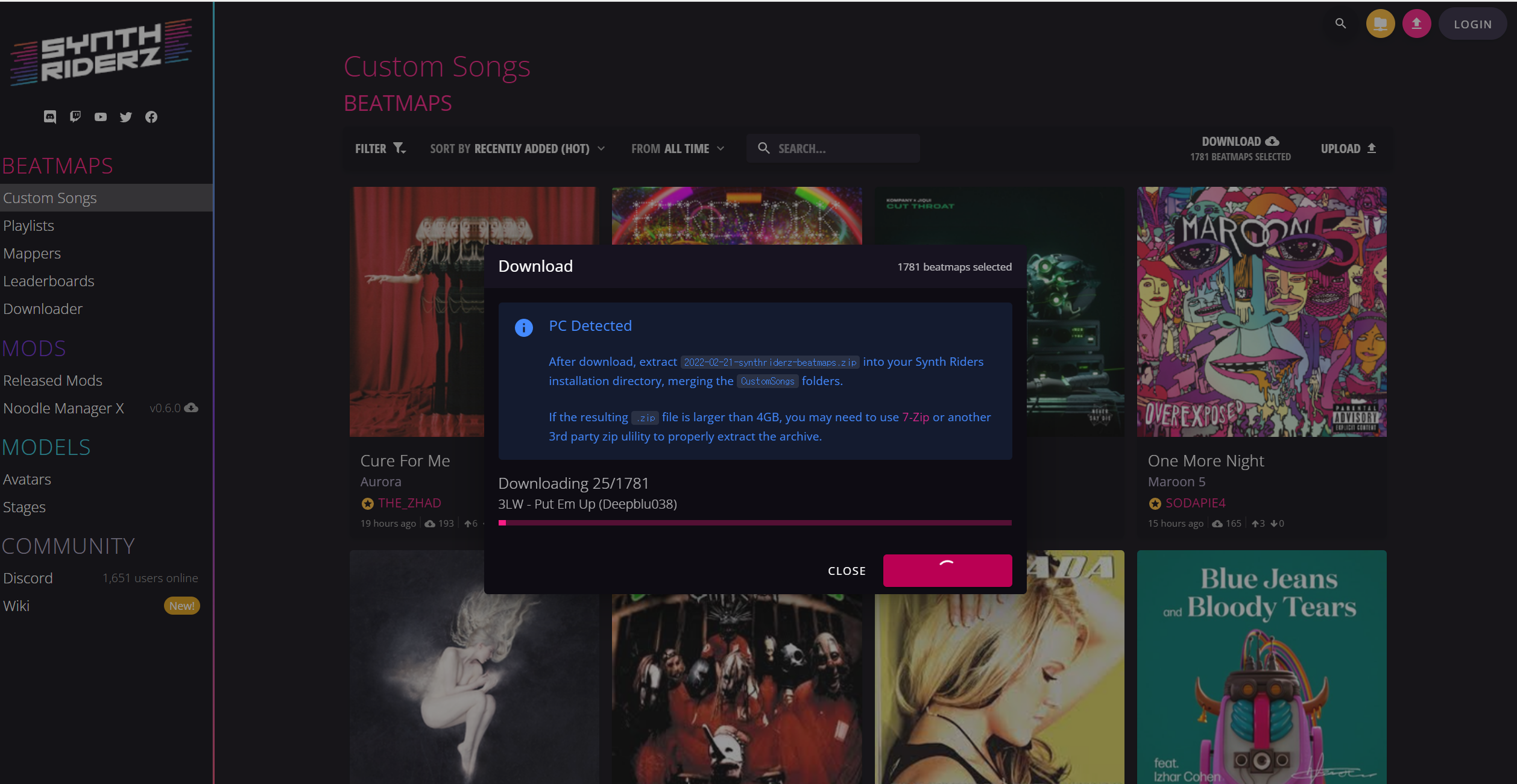Viewport: 1517px width, 784px height.
Task: Open the Twitter social icon
Action: pos(125,117)
